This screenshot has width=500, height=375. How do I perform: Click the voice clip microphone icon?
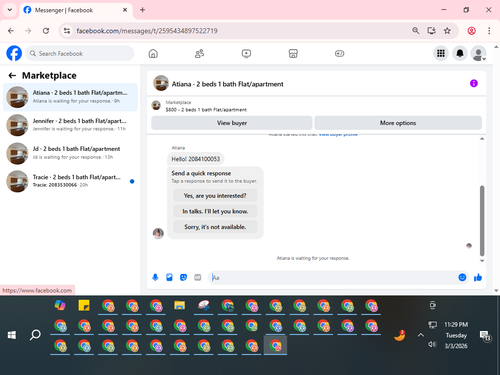[x=155, y=277]
